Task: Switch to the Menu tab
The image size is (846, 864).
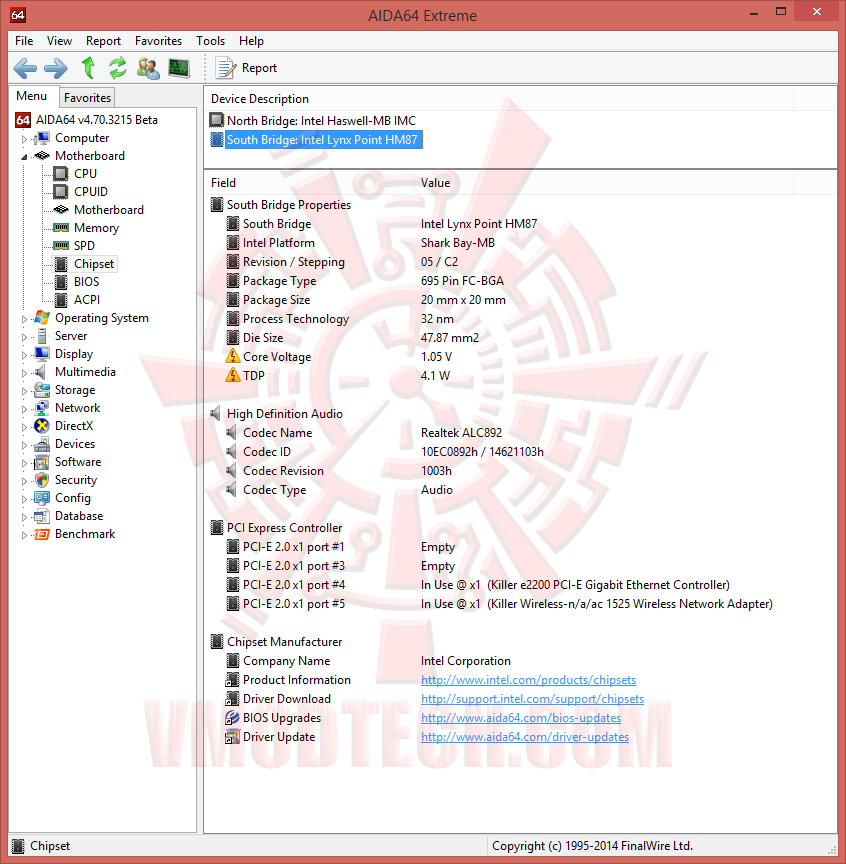Action: tap(31, 96)
